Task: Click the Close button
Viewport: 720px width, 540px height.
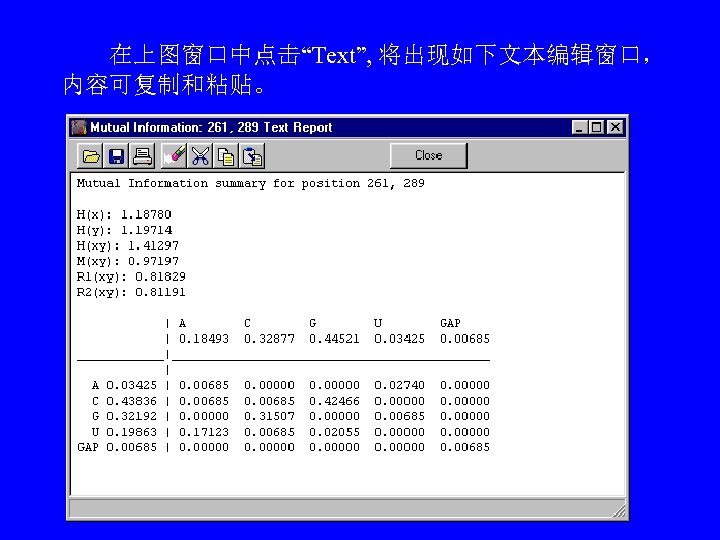Action: pyautogui.click(x=428, y=156)
